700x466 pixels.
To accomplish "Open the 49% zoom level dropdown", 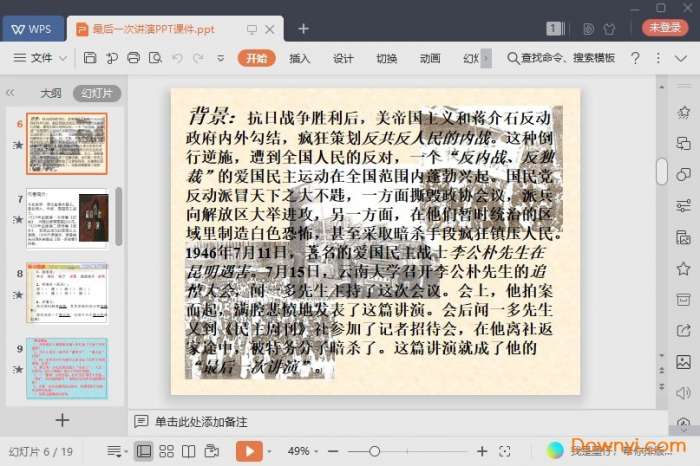I will 303,451.
